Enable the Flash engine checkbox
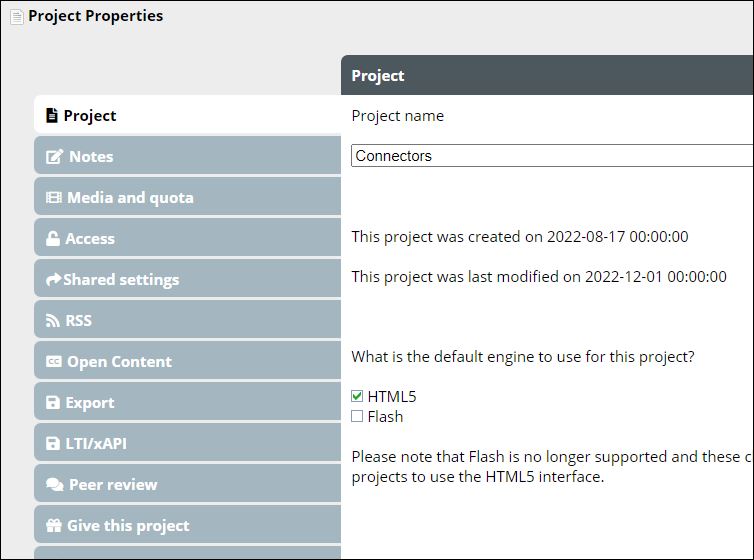The height and width of the screenshot is (560, 754). pos(357,416)
